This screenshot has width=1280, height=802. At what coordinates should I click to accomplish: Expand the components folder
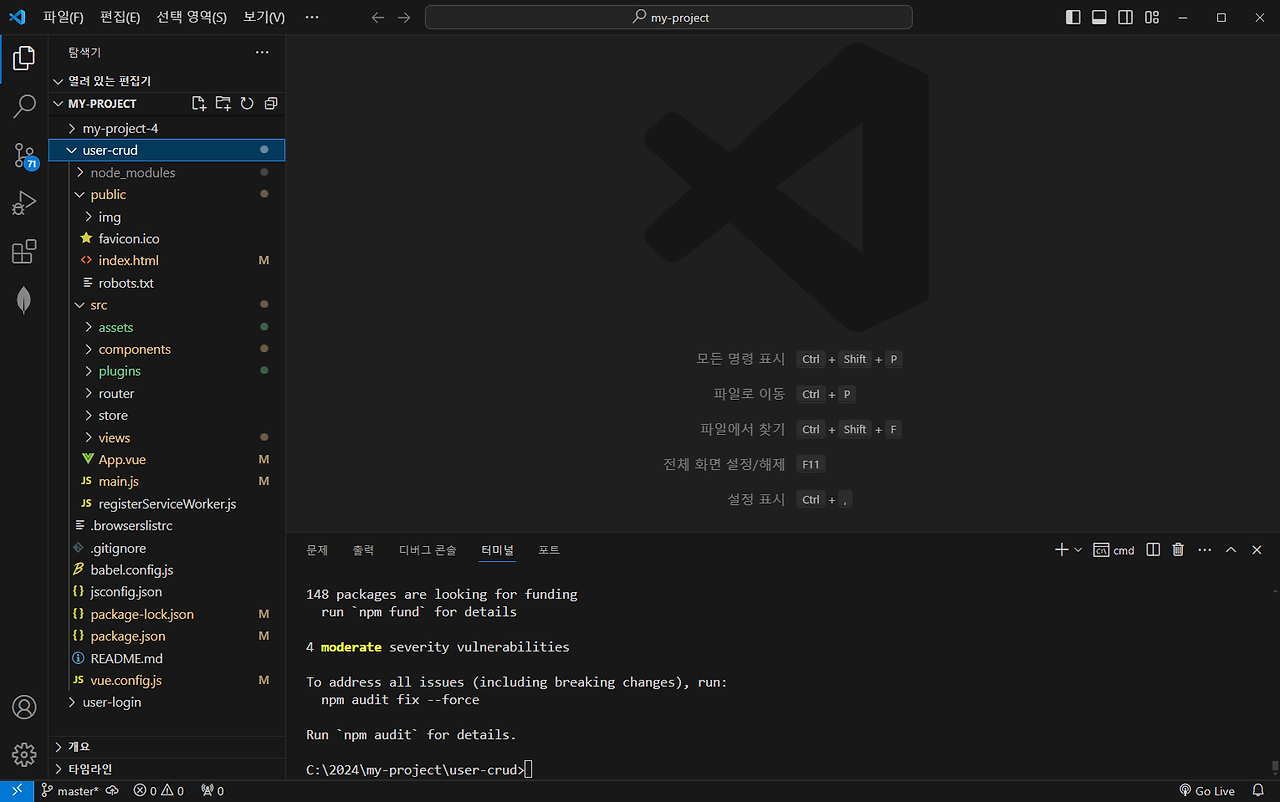coord(167,349)
